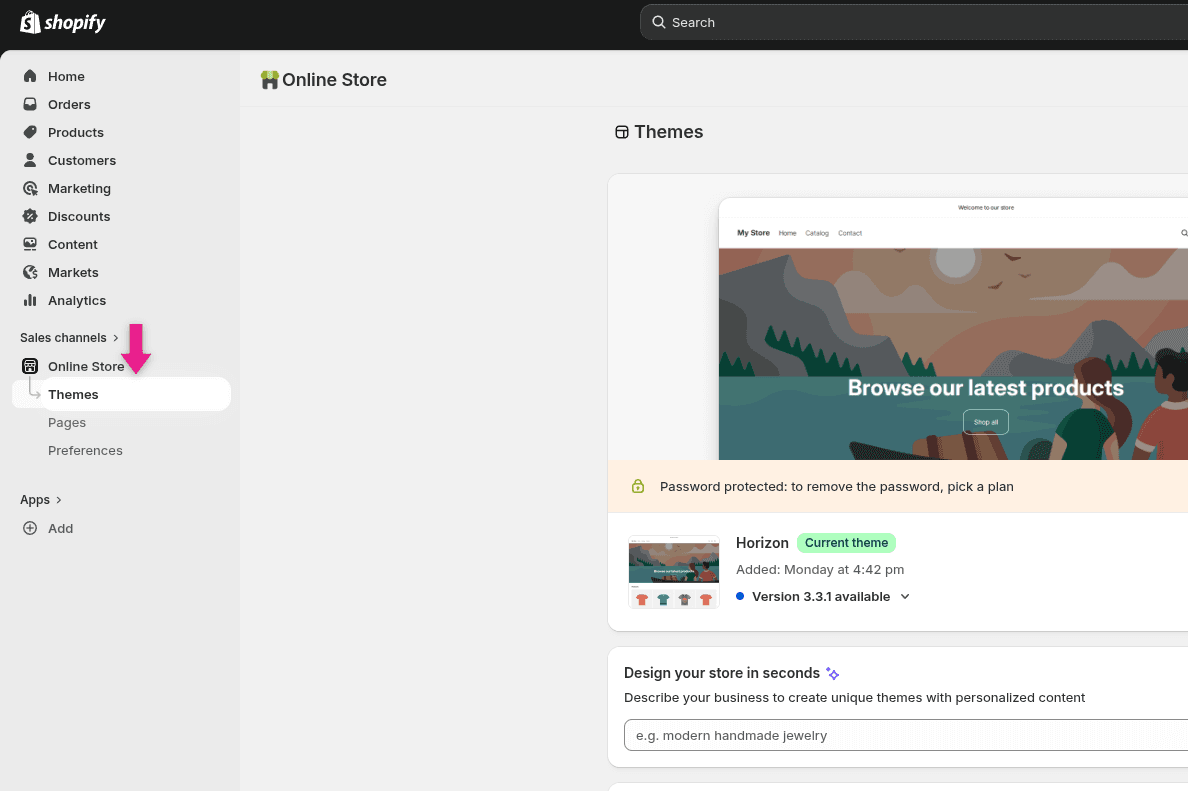
Task: Open the Discounts section
Action: pyautogui.click(x=77, y=216)
